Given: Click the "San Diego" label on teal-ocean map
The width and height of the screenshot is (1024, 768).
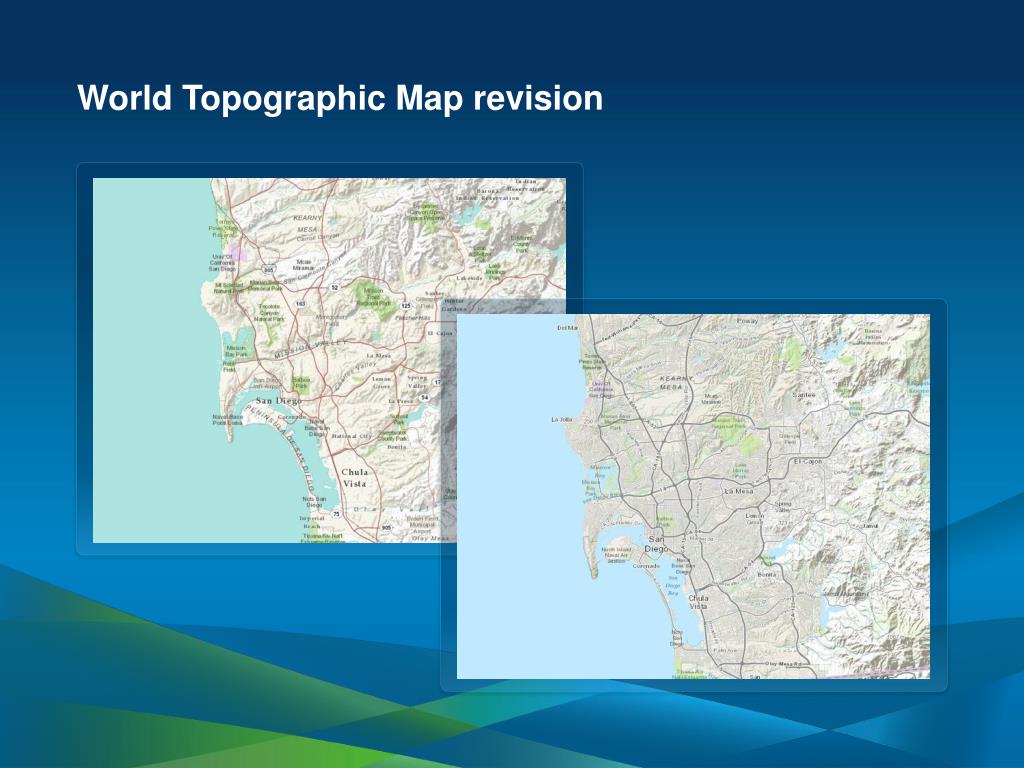Looking at the screenshot, I should pos(278,400).
